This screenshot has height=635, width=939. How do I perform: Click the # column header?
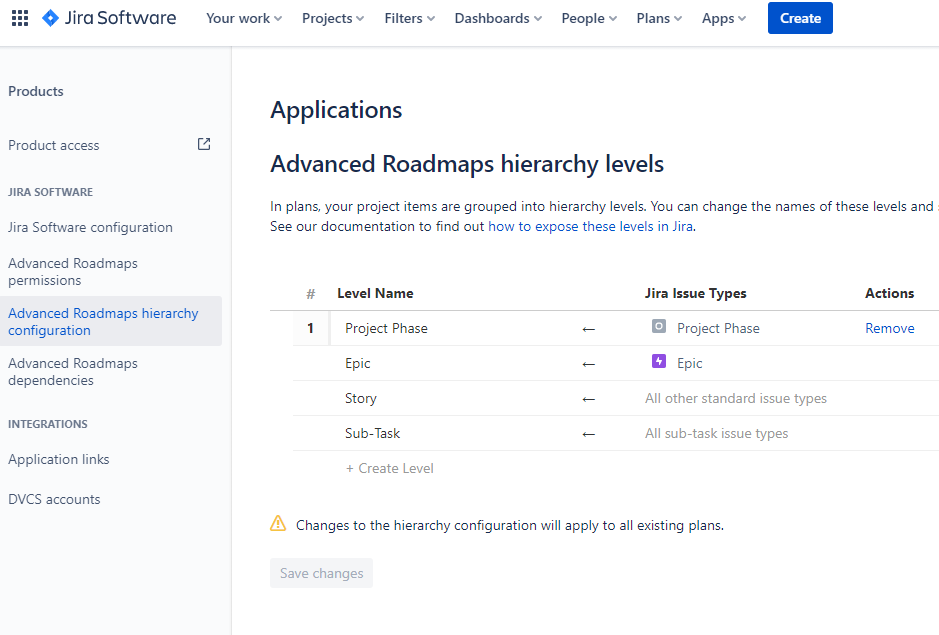[x=310, y=294]
